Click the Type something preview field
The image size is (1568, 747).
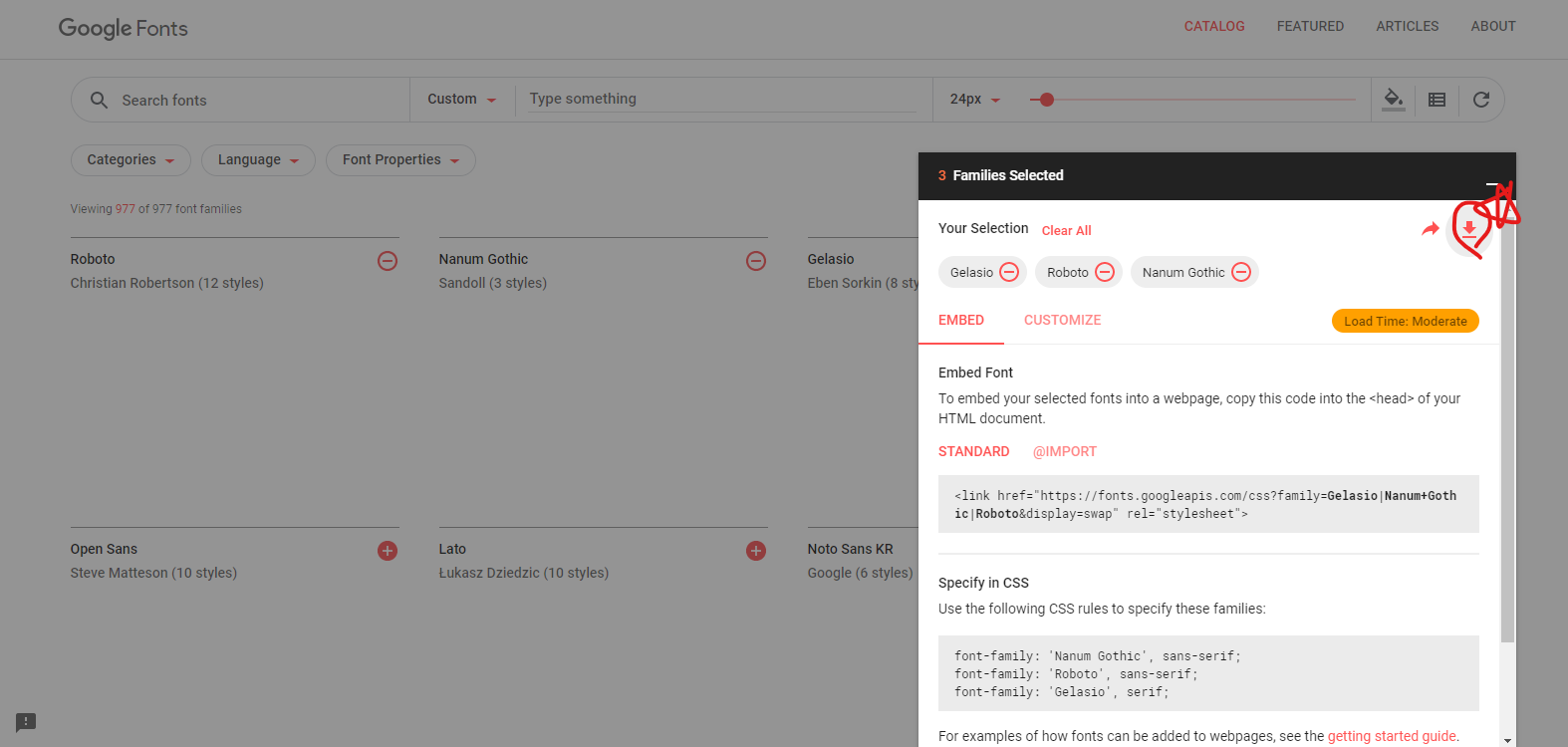(x=722, y=99)
